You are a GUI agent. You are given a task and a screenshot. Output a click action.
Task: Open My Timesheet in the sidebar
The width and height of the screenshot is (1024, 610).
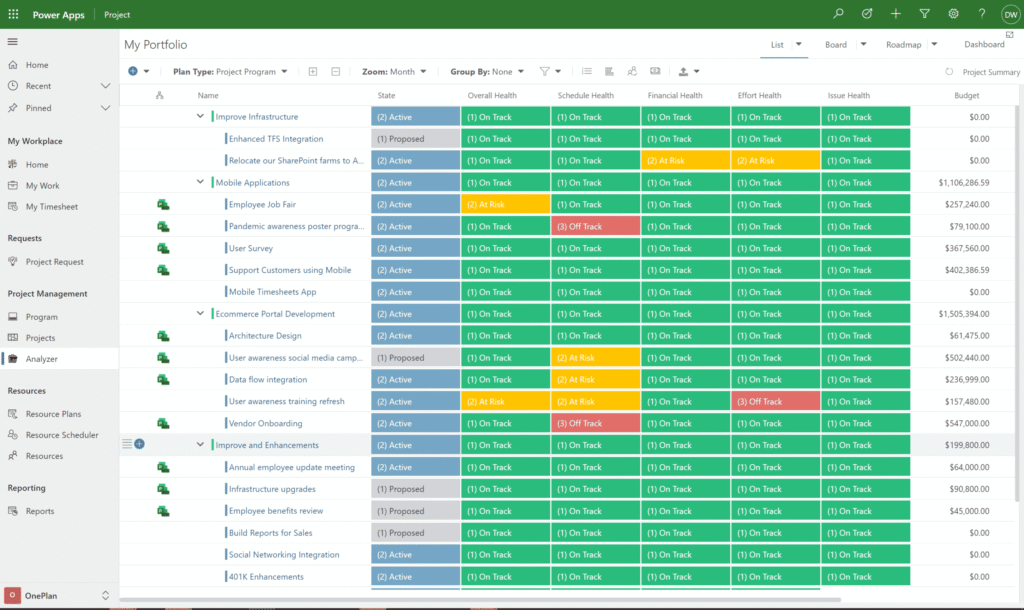(52, 206)
